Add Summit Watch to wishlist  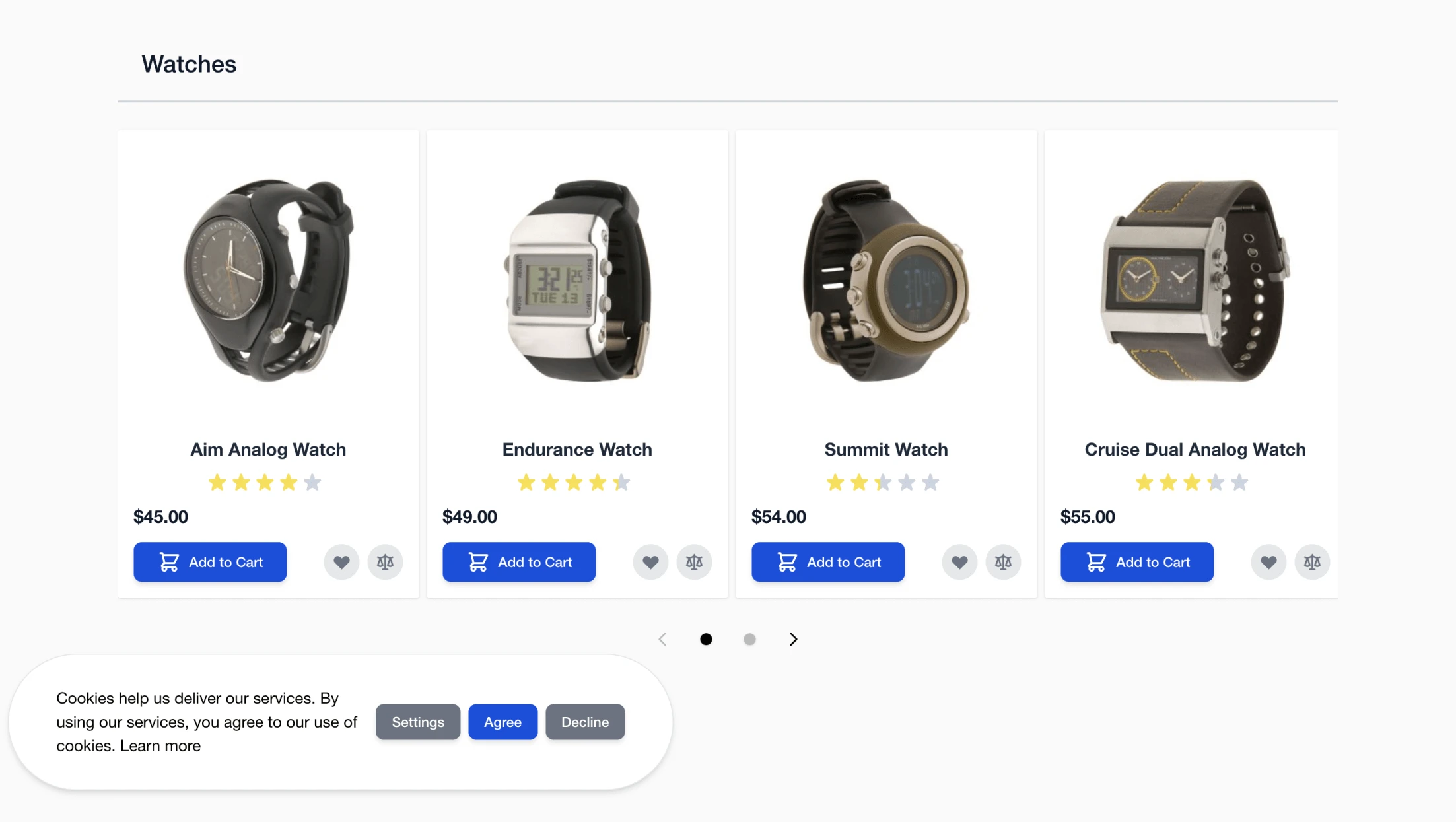(959, 562)
